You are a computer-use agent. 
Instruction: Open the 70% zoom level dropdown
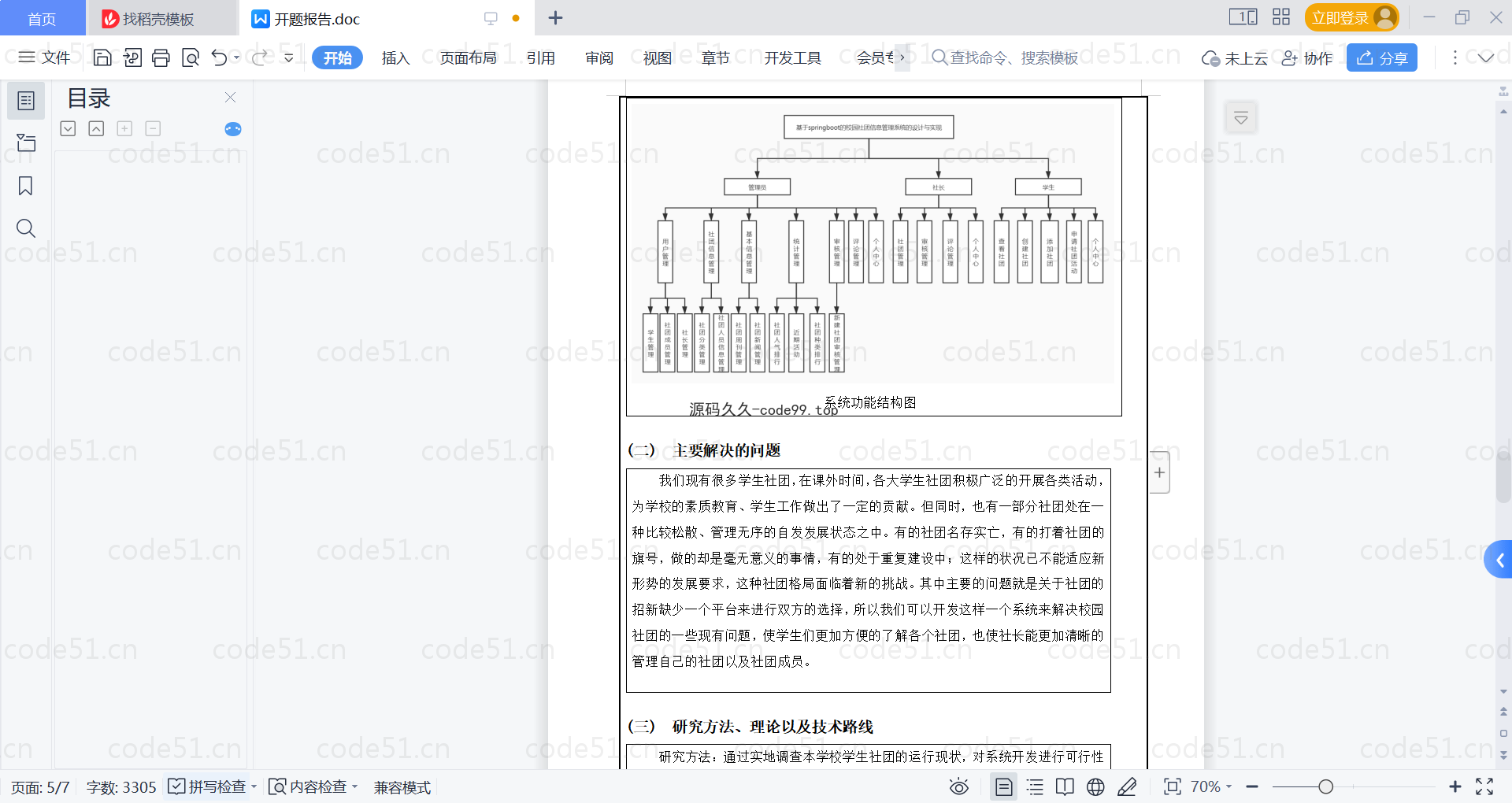click(1211, 786)
